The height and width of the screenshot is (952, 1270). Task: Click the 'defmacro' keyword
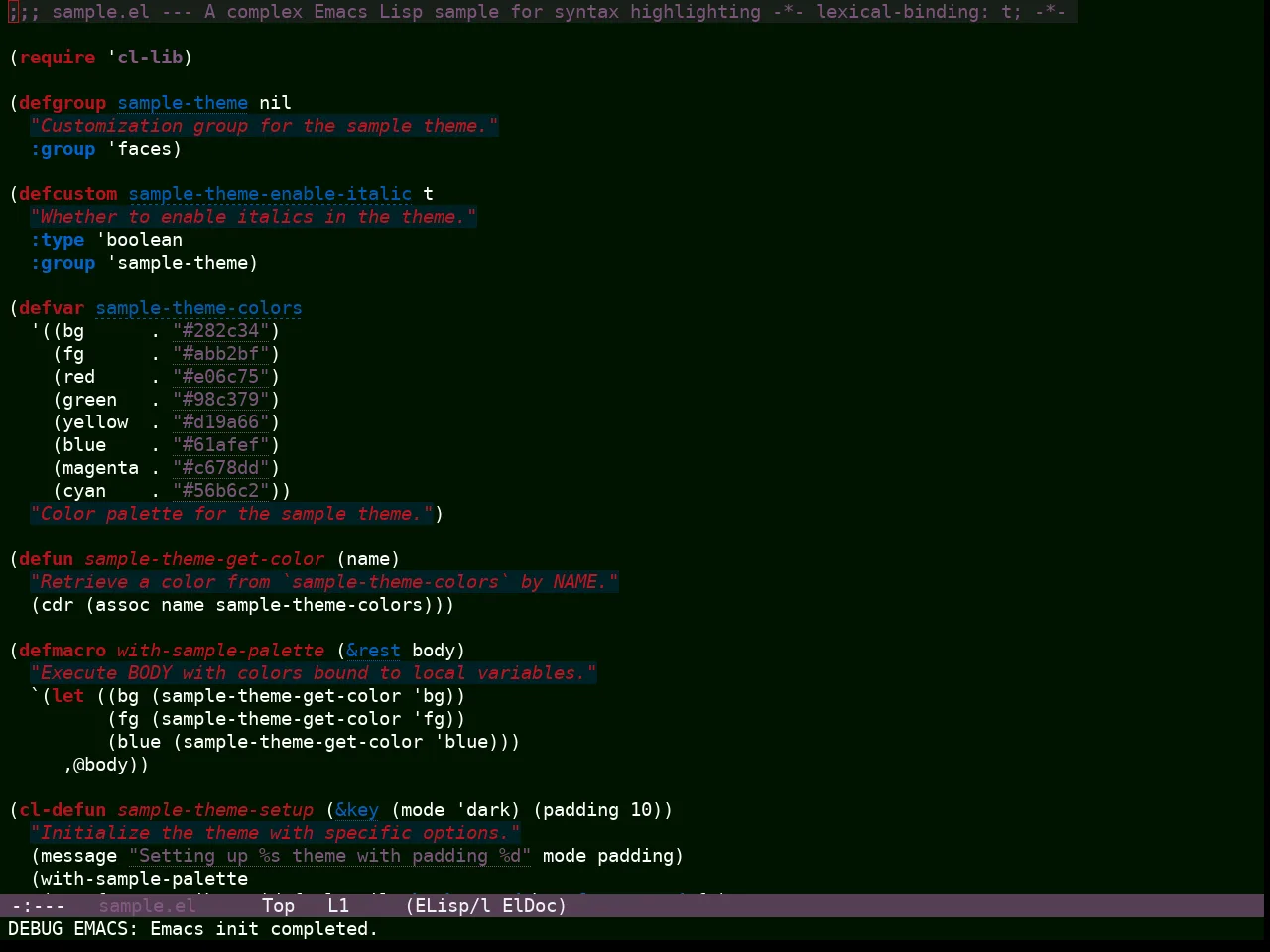click(x=63, y=651)
